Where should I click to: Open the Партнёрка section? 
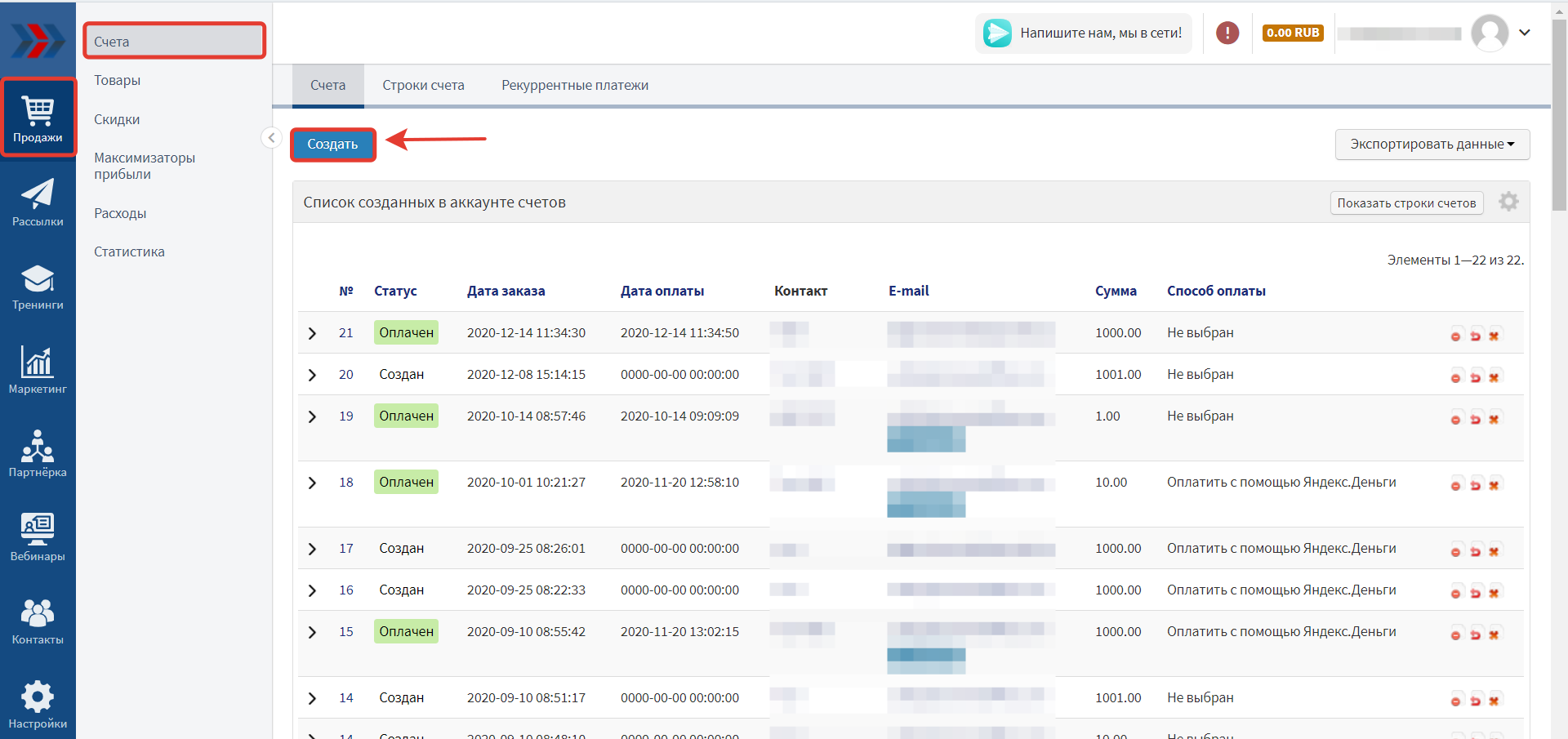click(x=38, y=454)
